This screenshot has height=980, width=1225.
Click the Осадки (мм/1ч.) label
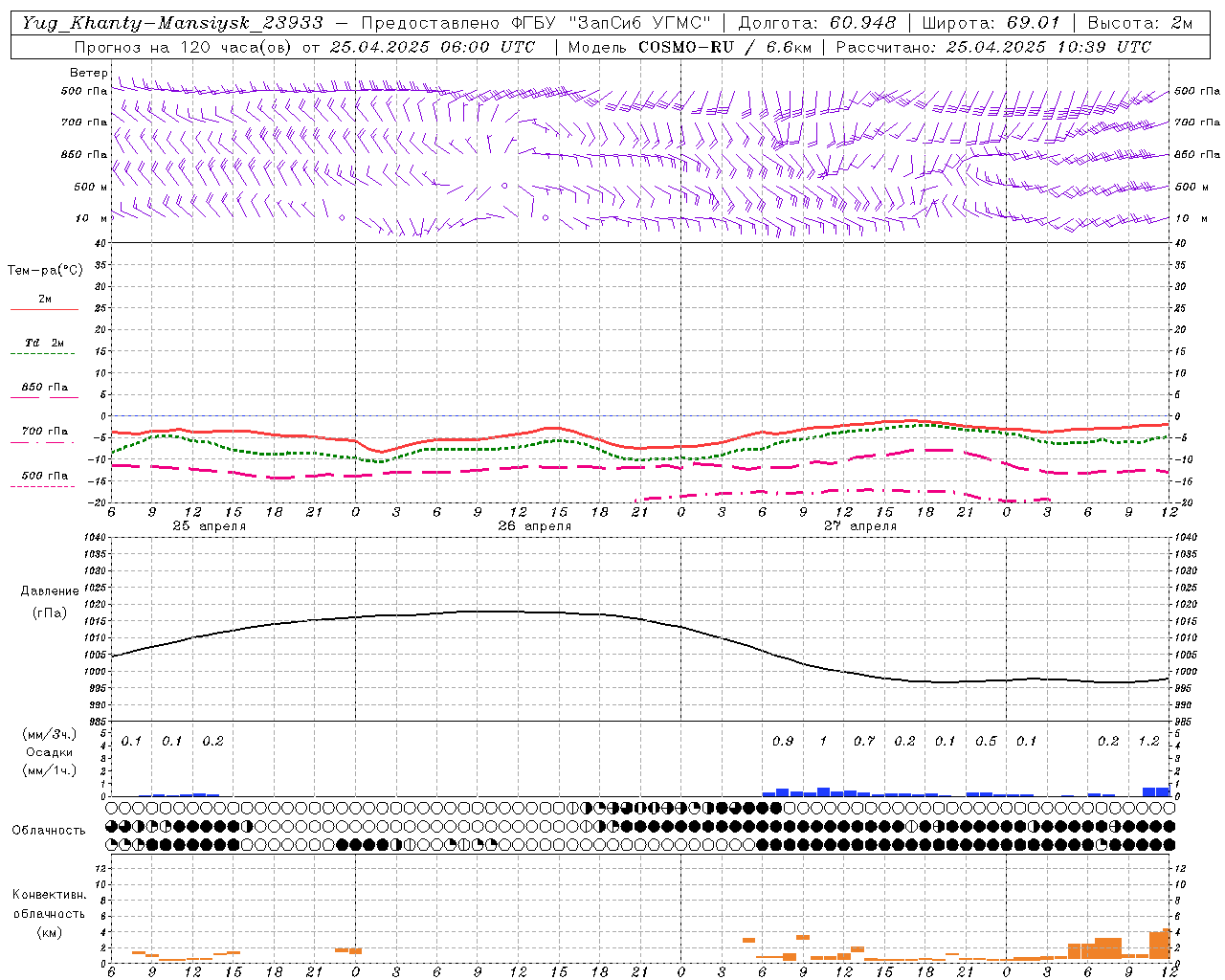pos(49,761)
